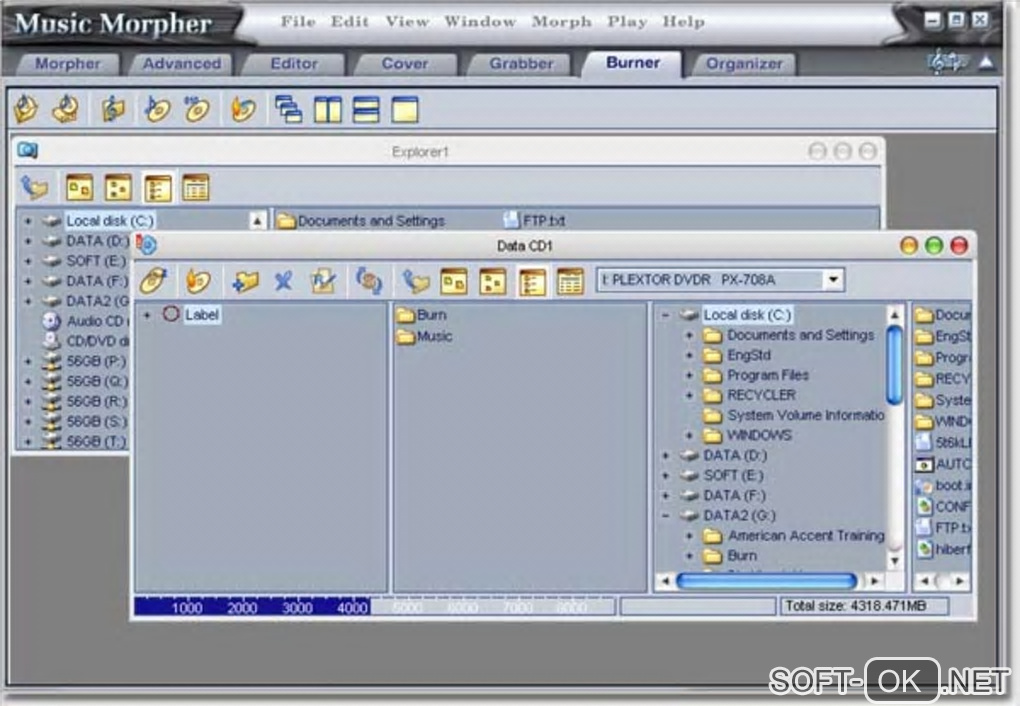Select RECYCLER folder in Data CD1 tree

pyautogui.click(x=750, y=395)
